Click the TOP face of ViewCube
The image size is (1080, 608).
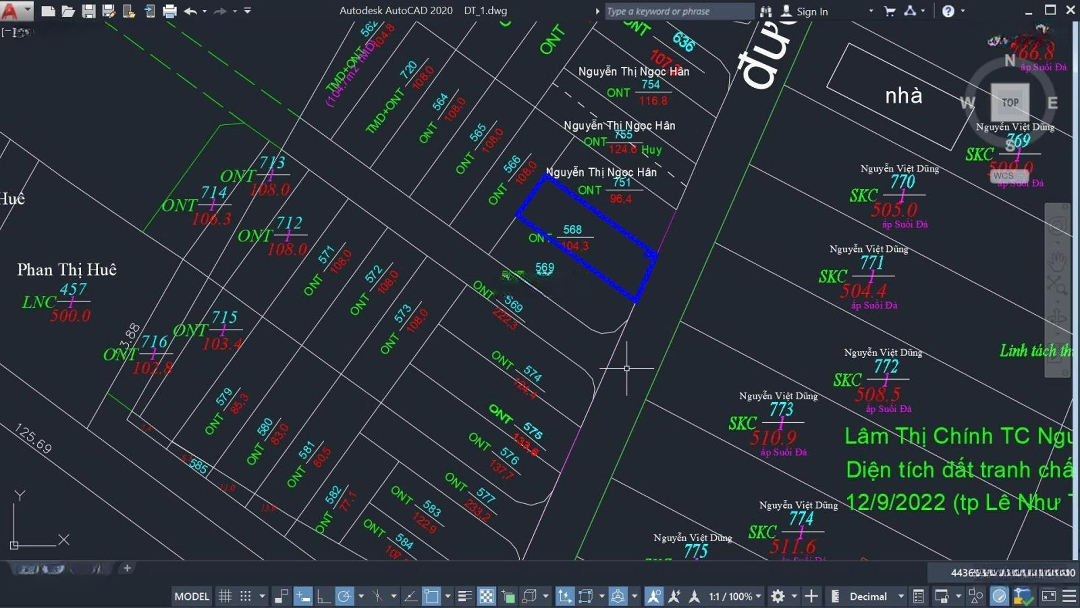tap(1010, 102)
